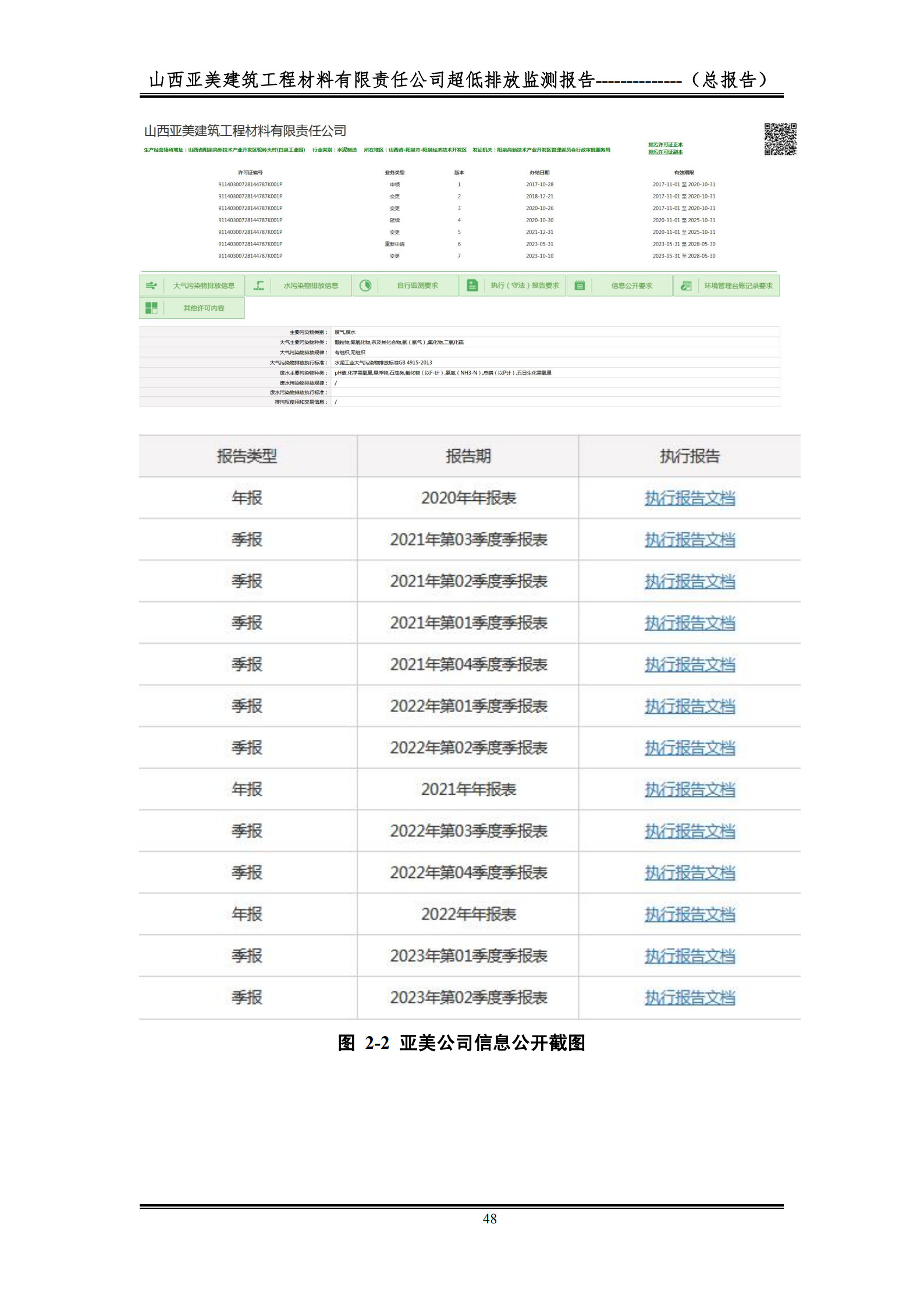
Task: Click the 废气,废水 pollutant category value
Action: pos(345,332)
